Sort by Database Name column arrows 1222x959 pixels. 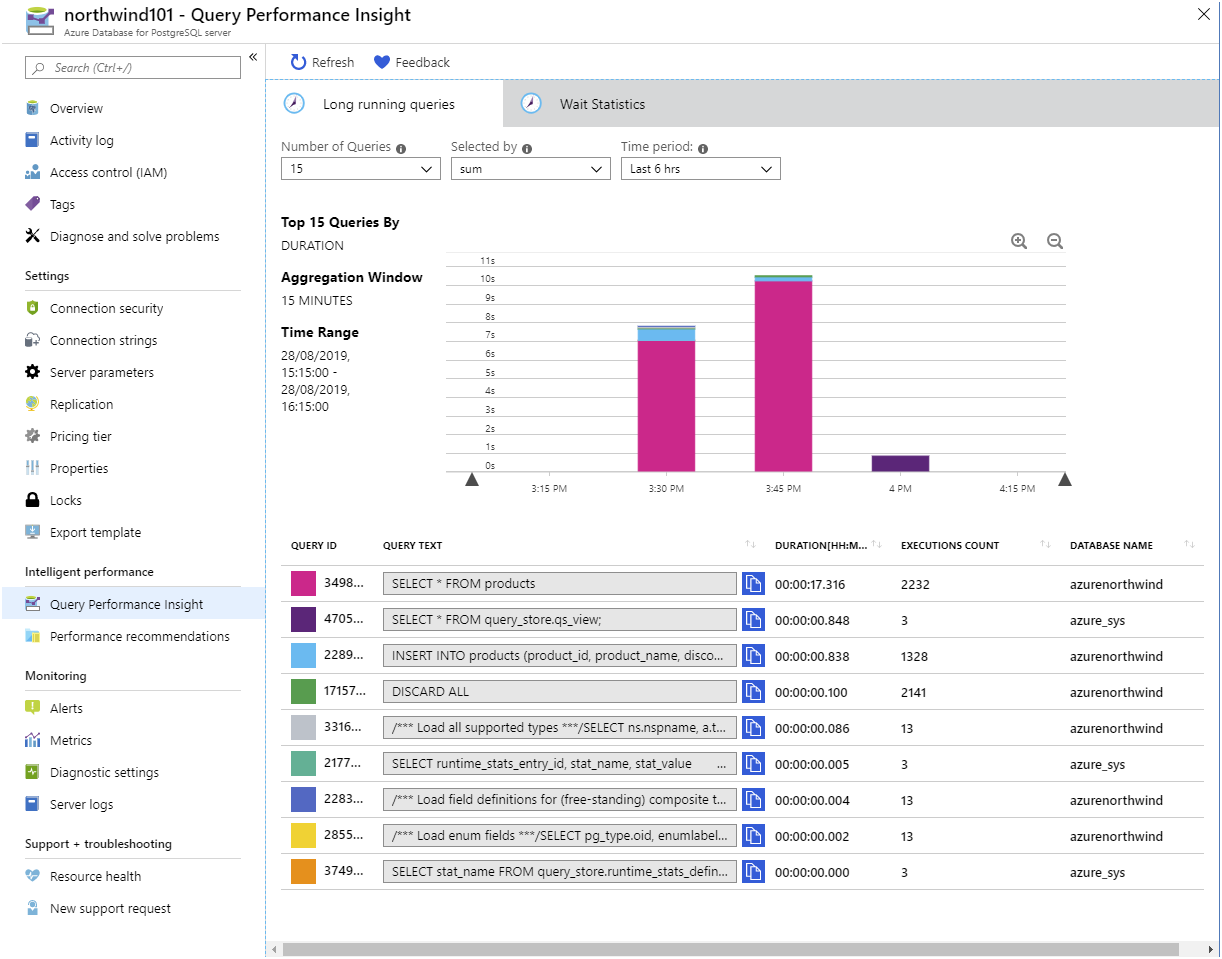1189,544
